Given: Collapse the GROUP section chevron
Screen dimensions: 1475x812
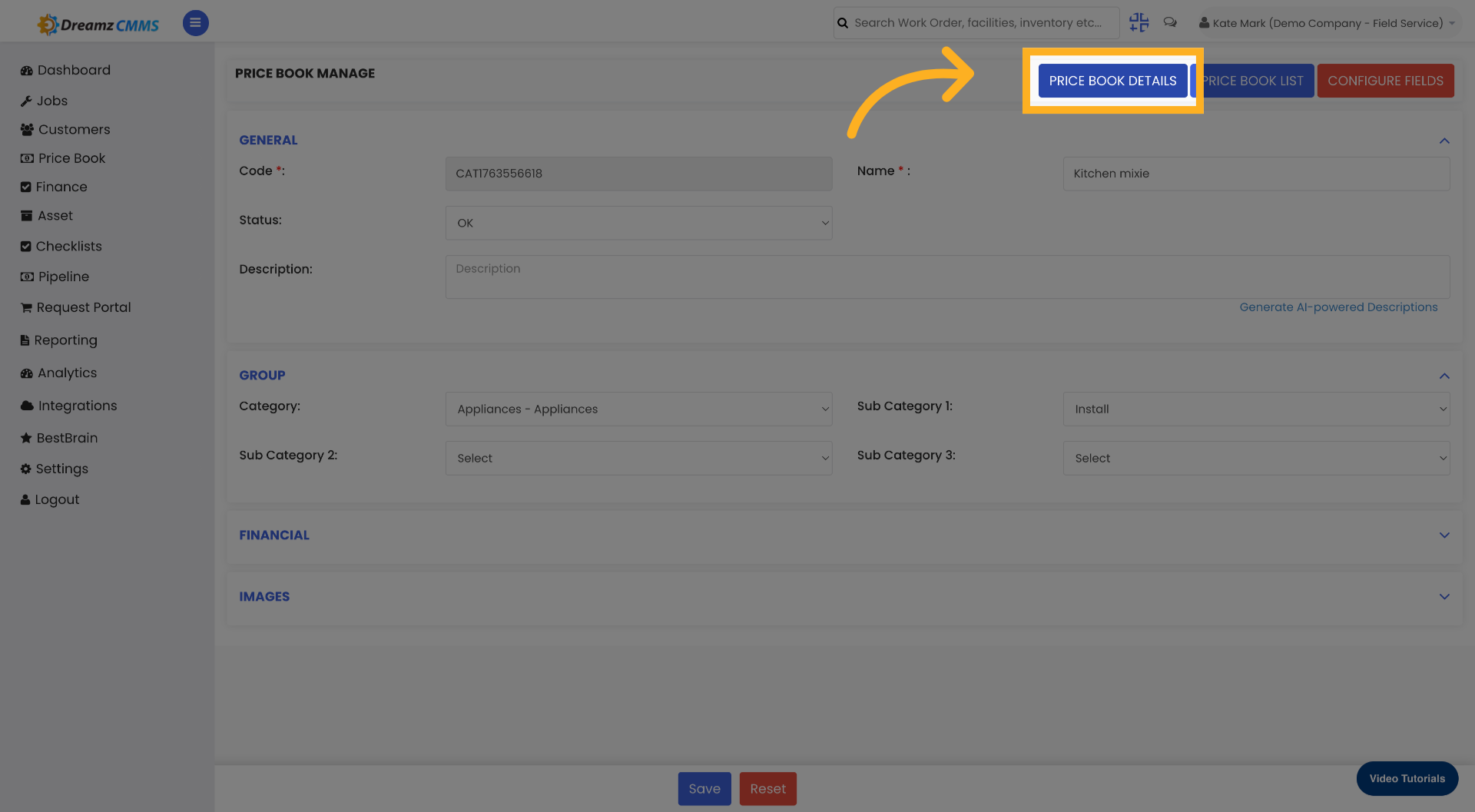Looking at the screenshot, I should pos(1444,376).
